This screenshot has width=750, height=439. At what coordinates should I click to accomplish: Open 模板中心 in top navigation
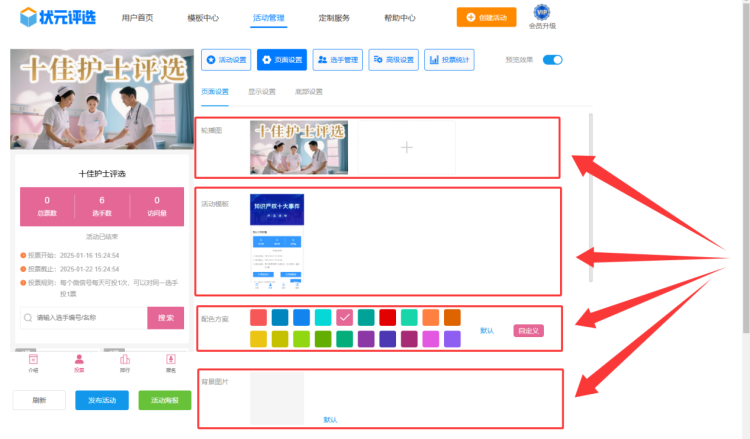click(x=204, y=18)
